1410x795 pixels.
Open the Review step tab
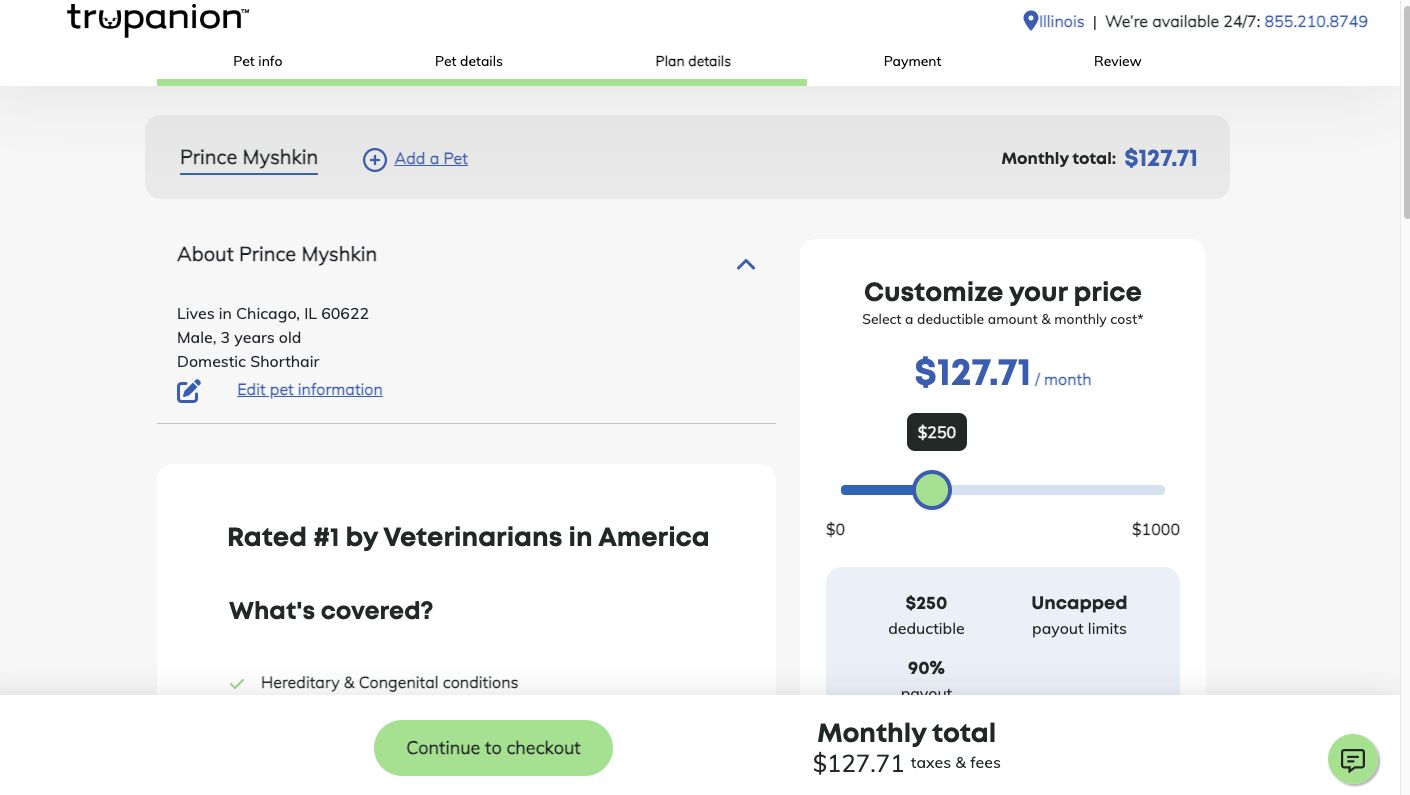pos(1117,61)
